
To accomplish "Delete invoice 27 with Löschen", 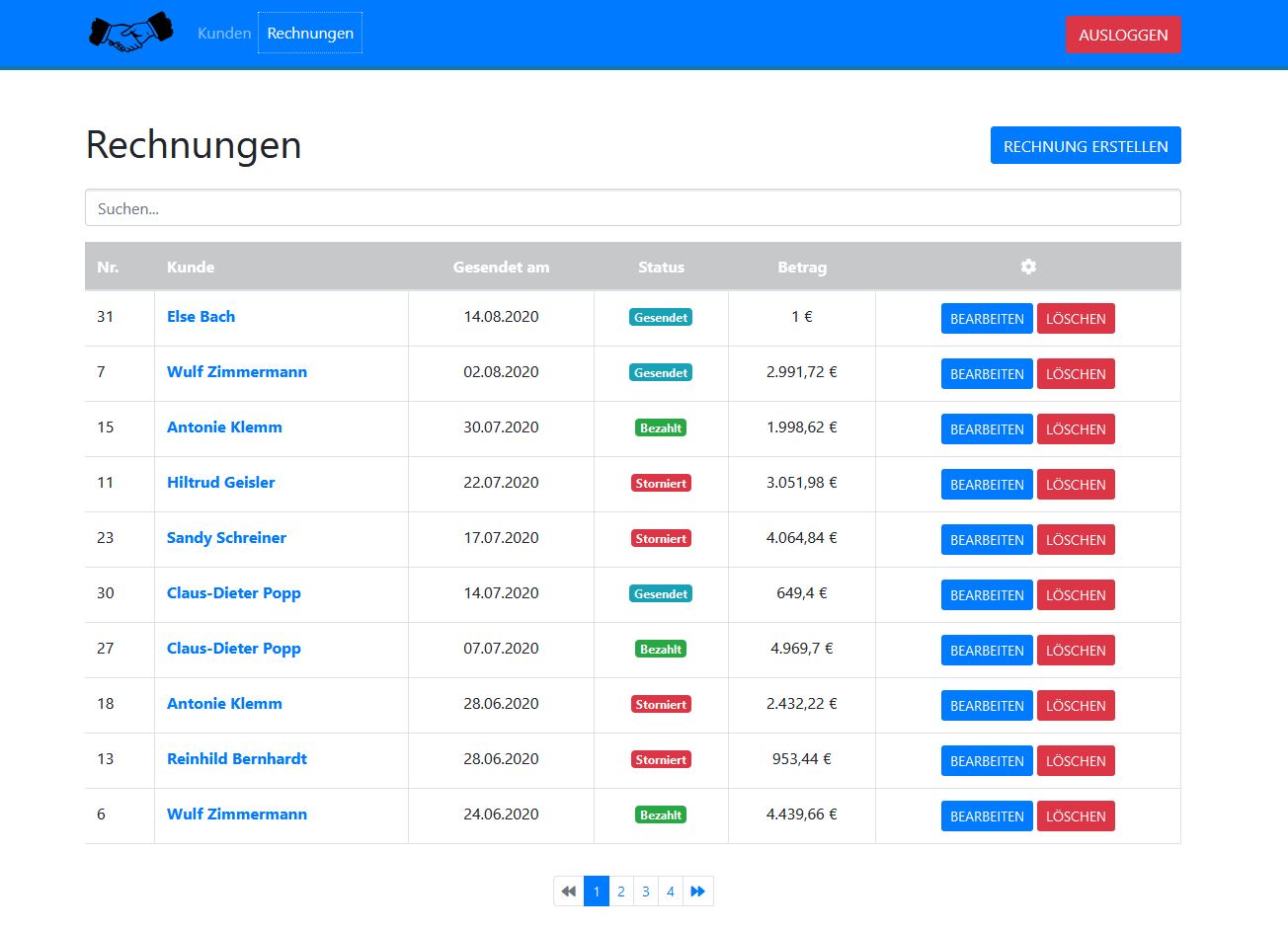I will [1076, 651].
